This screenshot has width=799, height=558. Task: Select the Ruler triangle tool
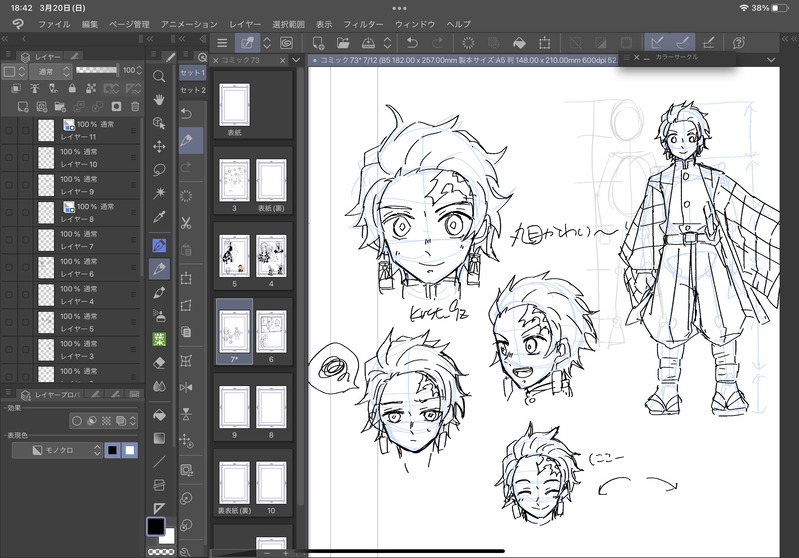(159, 508)
